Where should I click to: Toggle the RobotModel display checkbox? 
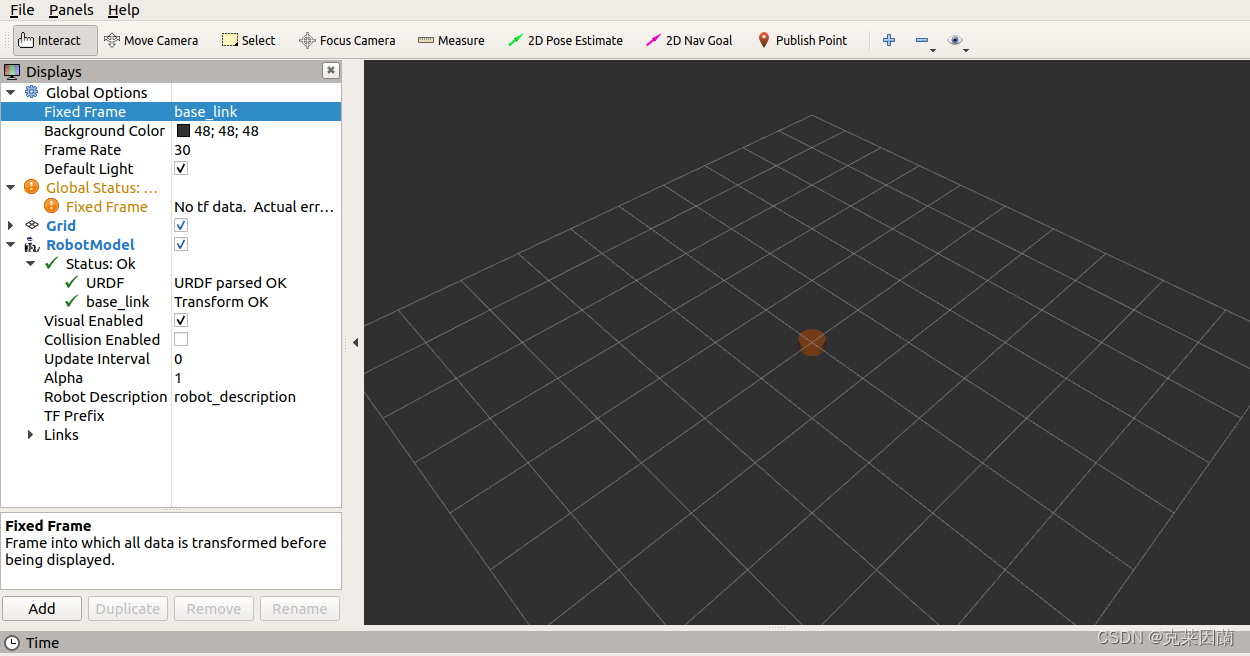[x=181, y=244]
